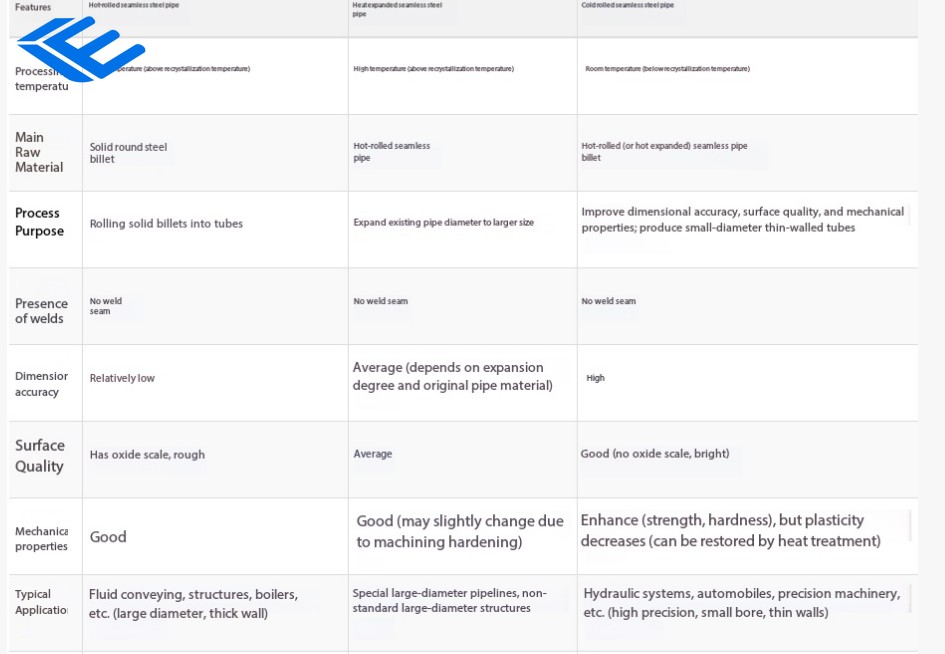Image resolution: width=945 pixels, height=654 pixels.
Task: Click the "Dimension accuracy" row label
Action: (x=41, y=384)
